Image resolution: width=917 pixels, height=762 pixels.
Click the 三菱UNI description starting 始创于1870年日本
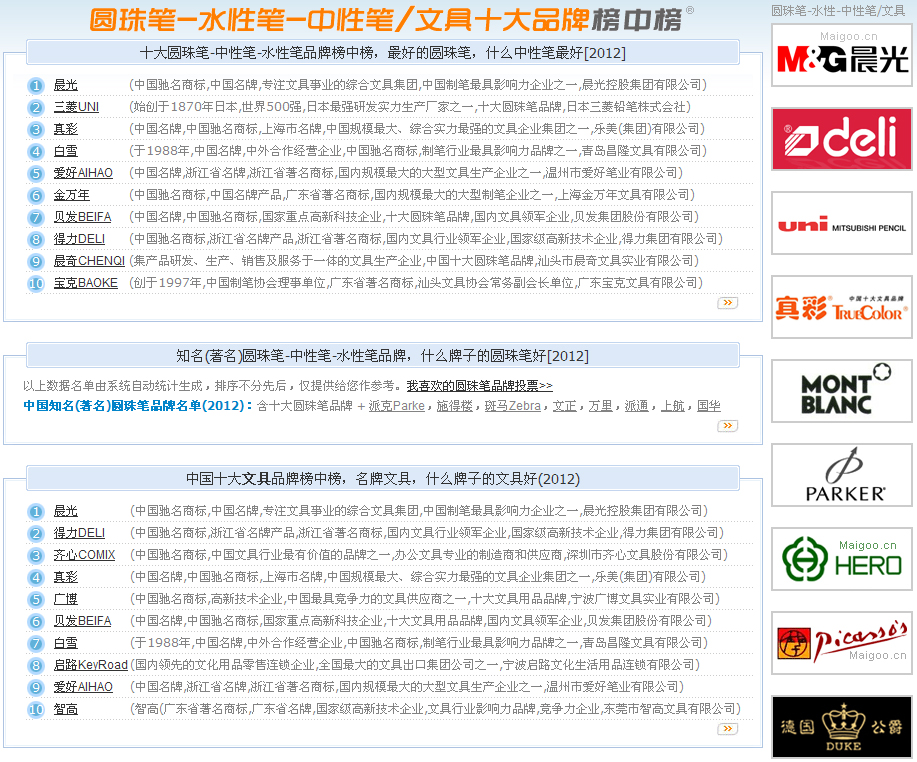click(x=410, y=107)
